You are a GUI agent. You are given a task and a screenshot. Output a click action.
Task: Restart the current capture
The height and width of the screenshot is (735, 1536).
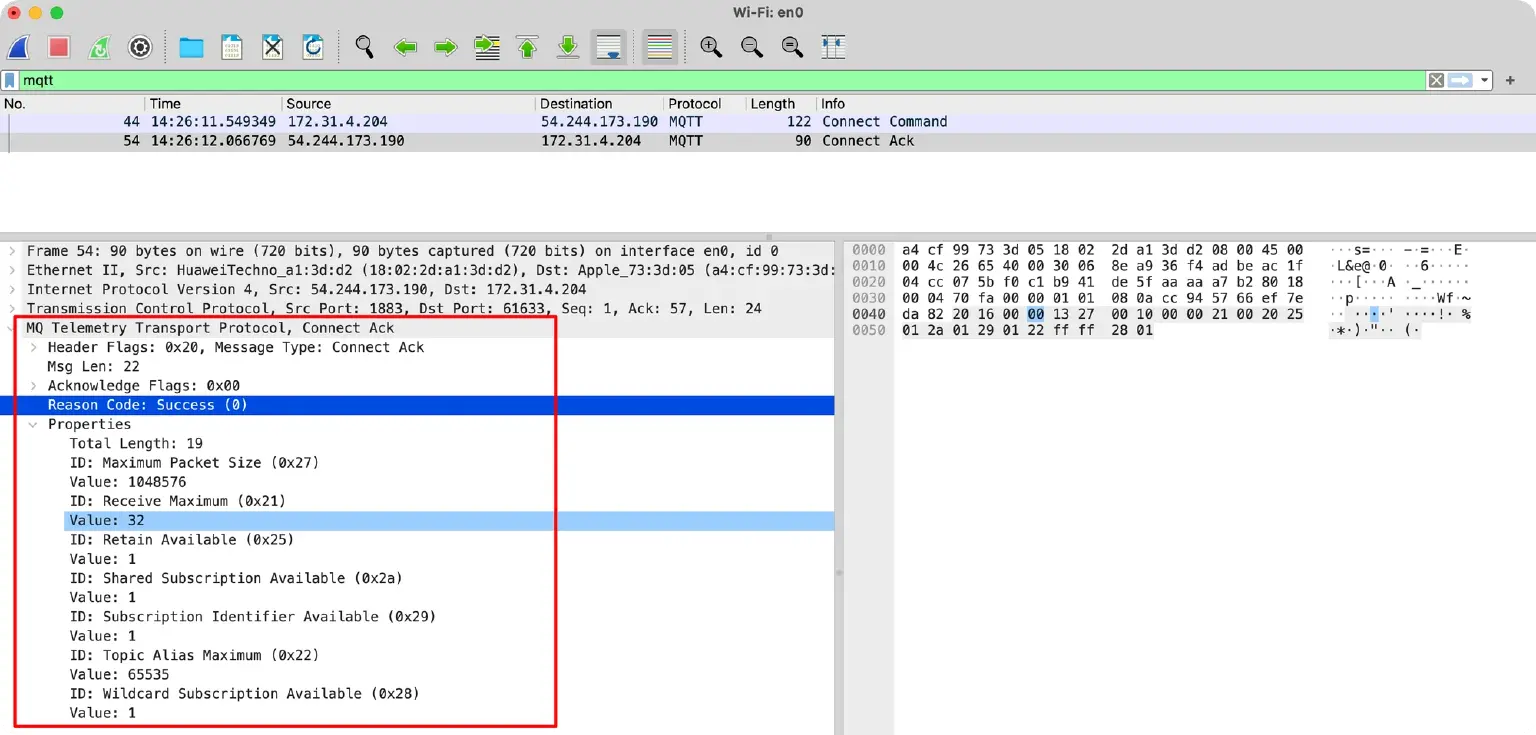coord(99,47)
